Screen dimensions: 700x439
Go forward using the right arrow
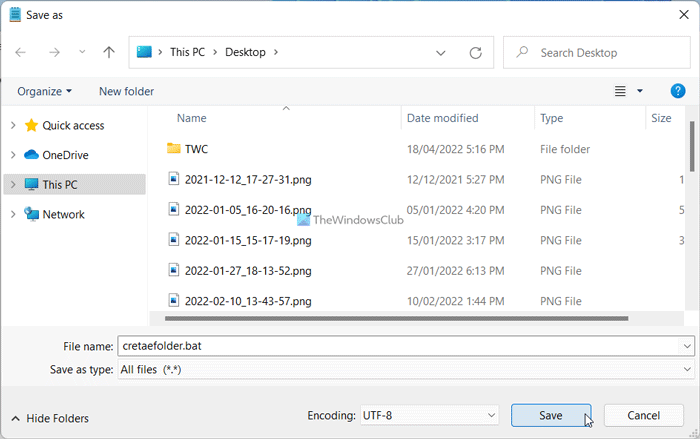click(x=54, y=52)
